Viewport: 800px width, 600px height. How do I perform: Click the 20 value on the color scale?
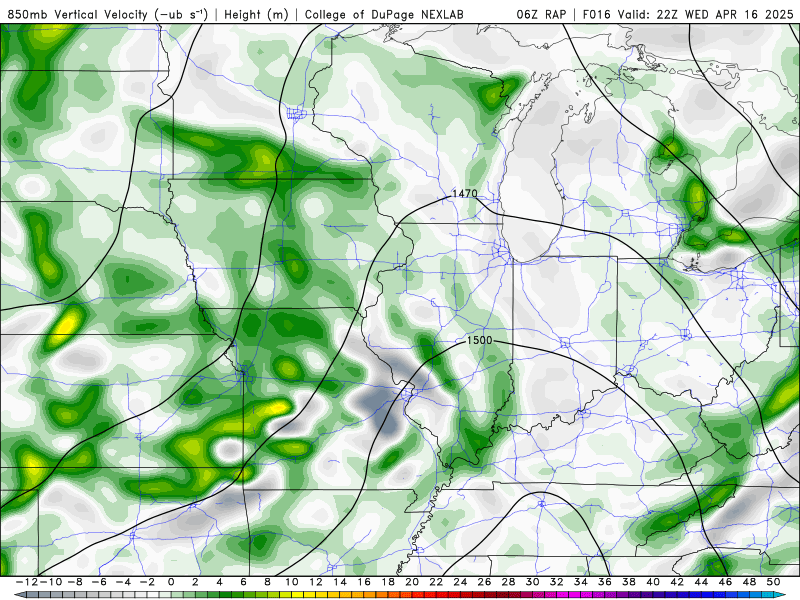coord(412,582)
